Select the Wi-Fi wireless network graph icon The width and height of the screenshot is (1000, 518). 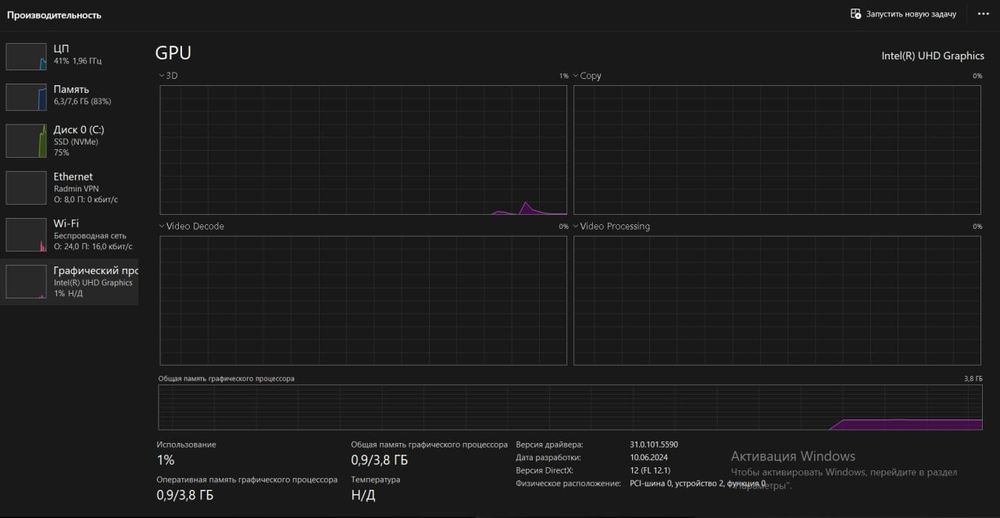[26, 235]
